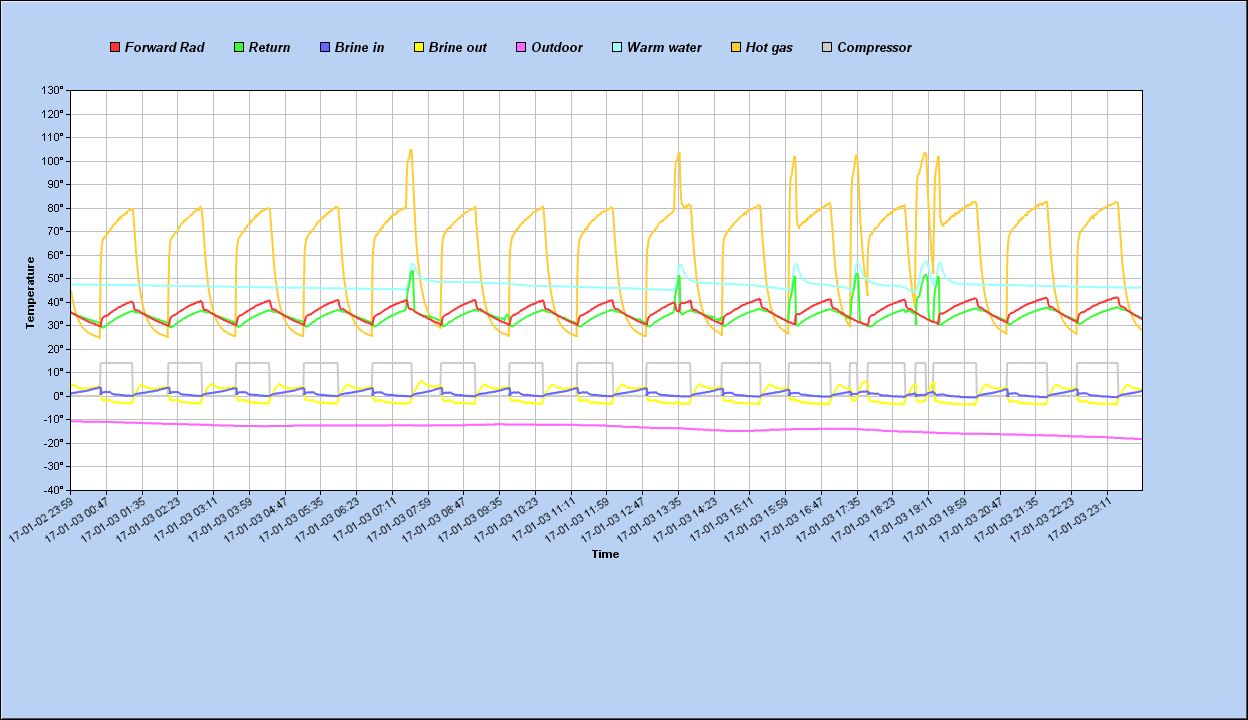Image resolution: width=1248 pixels, height=720 pixels.
Task: Select the 'Forward Rad' legend text
Action: tap(164, 48)
